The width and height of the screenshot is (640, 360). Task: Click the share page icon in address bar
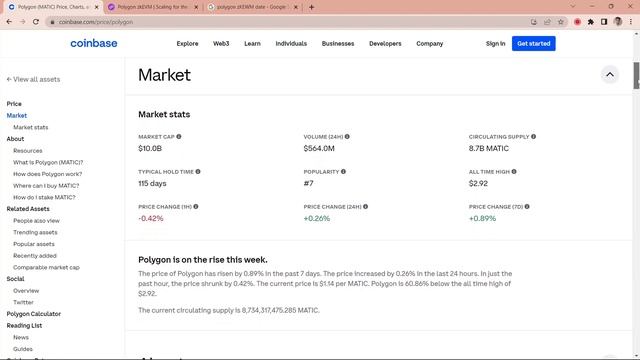tap(547, 22)
